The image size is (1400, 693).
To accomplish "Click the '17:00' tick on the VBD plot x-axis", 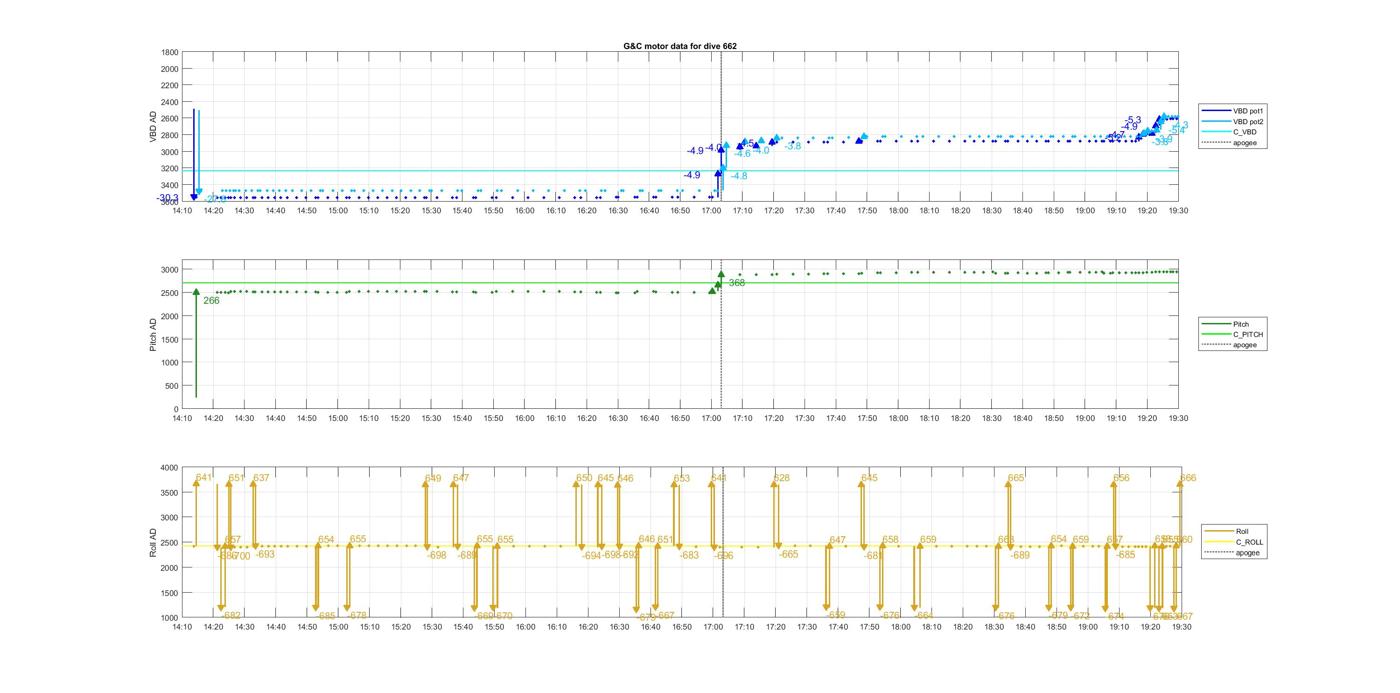I will click(712, 210).
